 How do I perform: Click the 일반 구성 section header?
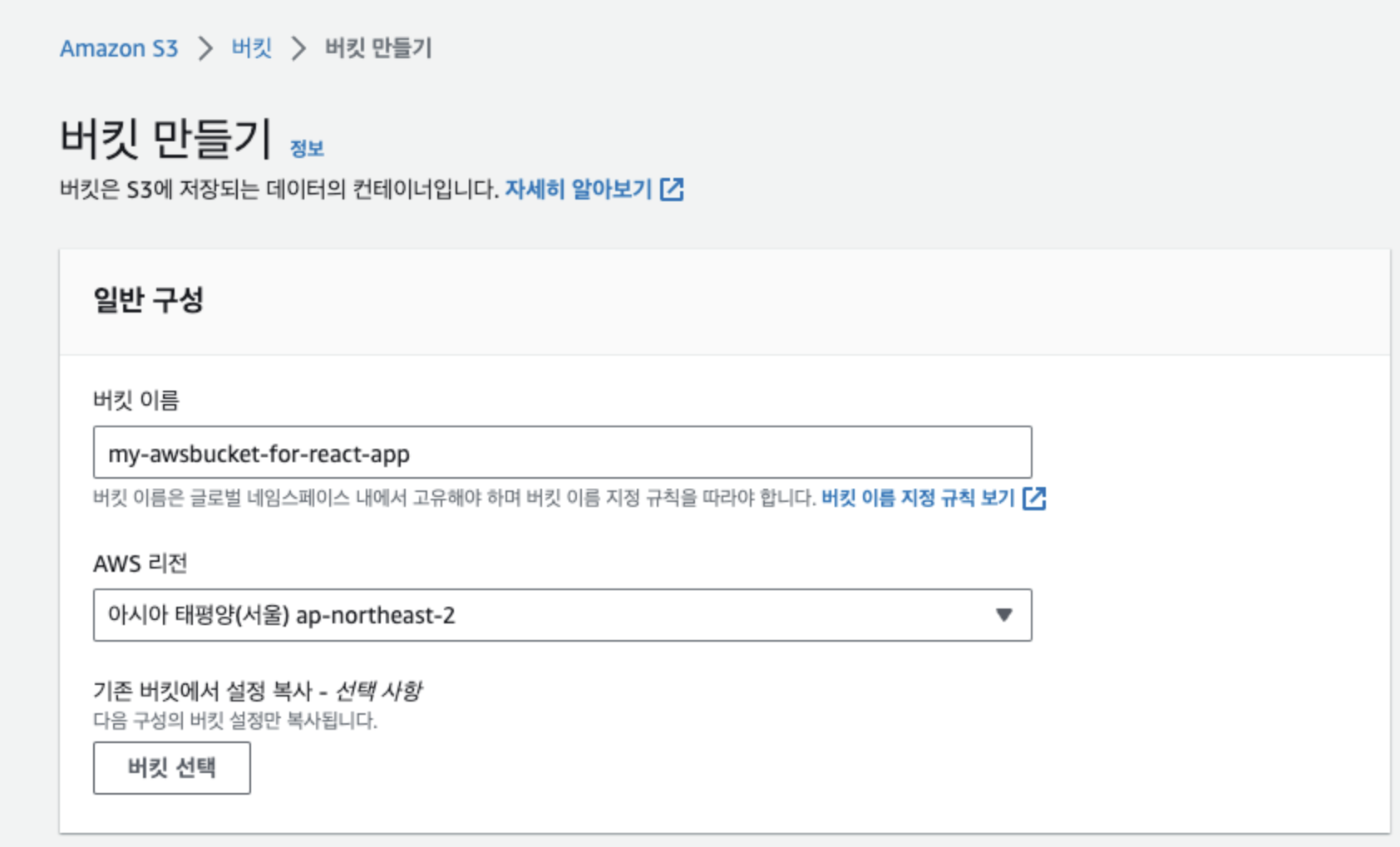[x=149, y=299]
